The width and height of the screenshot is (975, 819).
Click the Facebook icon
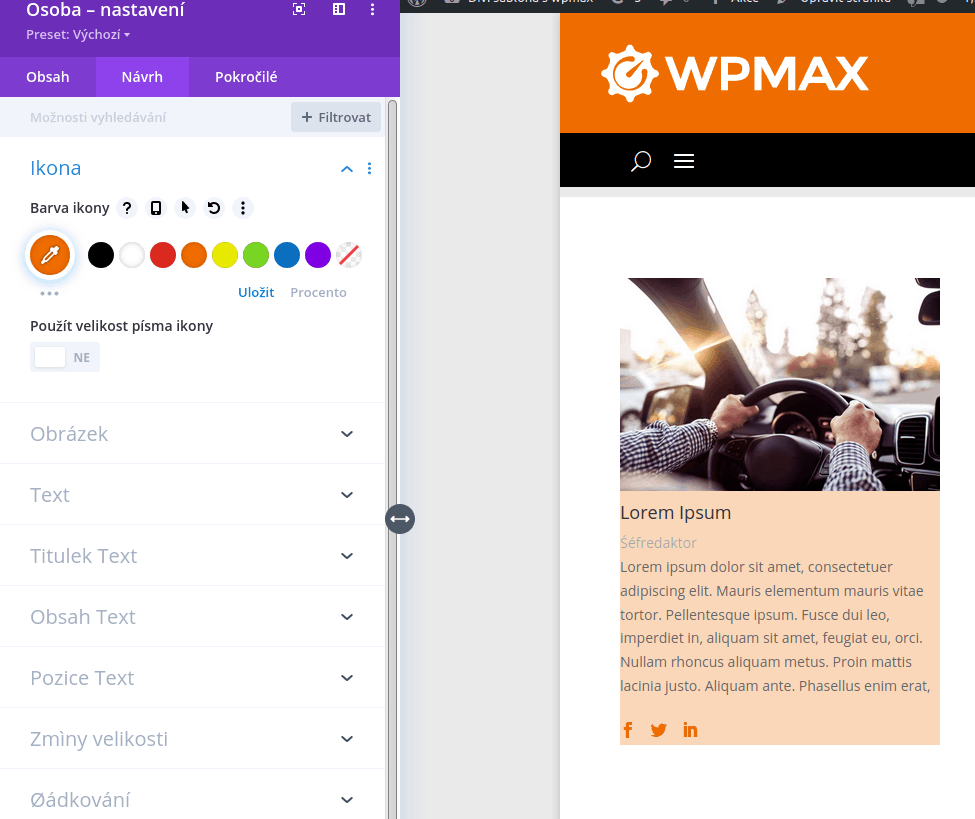coord(628,730)
